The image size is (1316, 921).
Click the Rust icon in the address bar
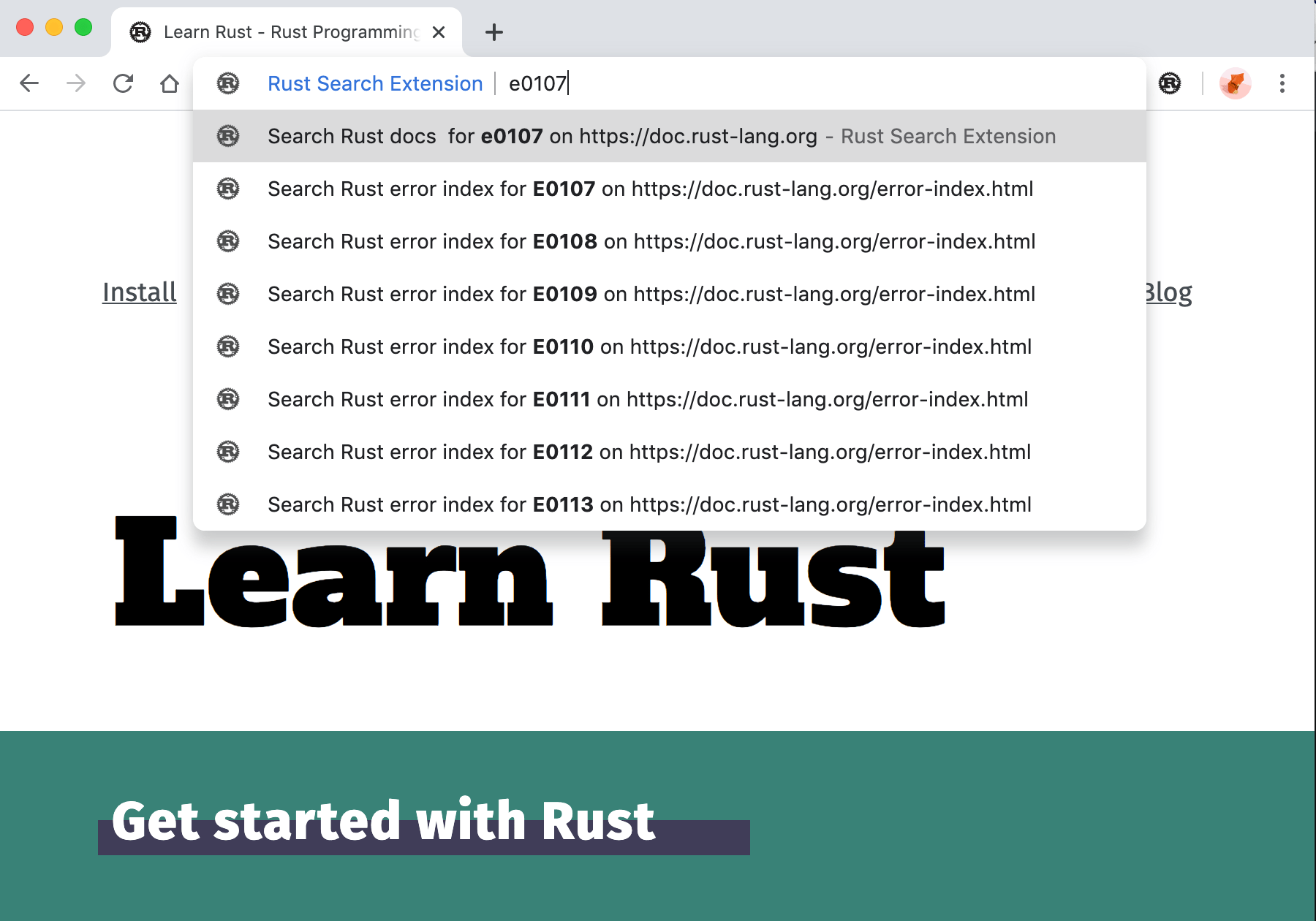tap(228, 83)
